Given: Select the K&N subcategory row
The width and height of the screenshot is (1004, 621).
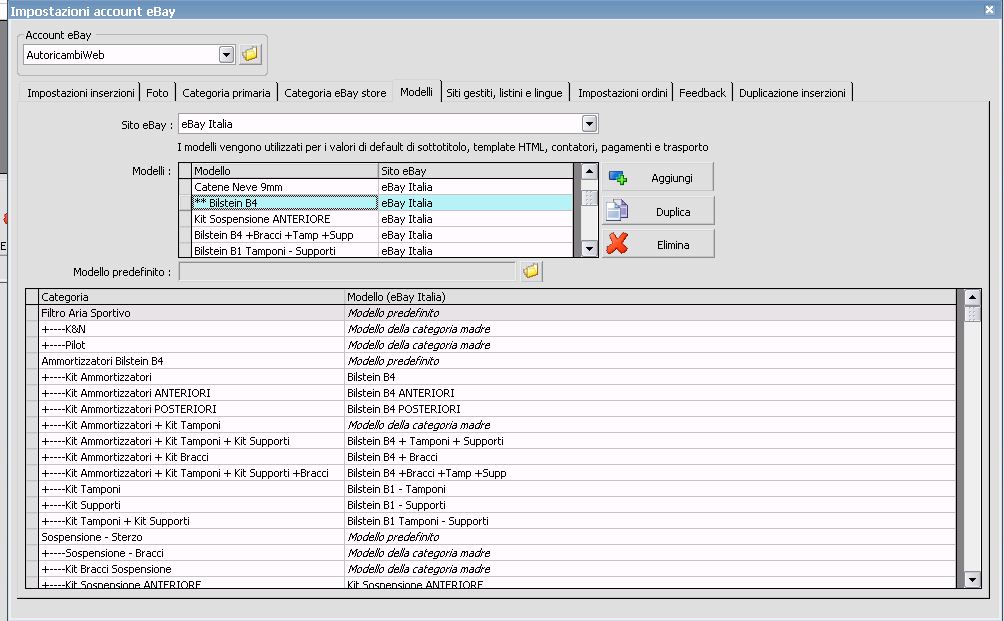Looking at the screenshot, I should pos(490,329).
